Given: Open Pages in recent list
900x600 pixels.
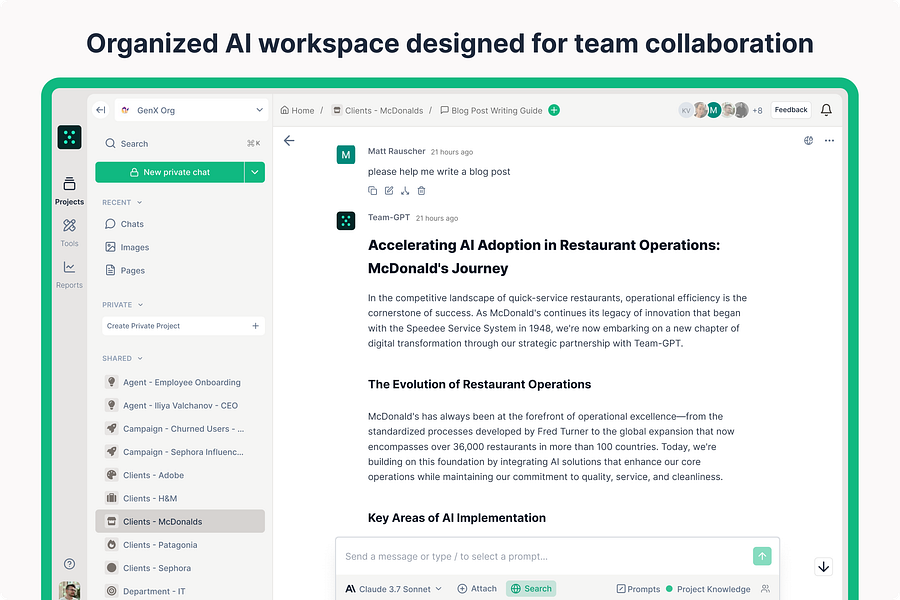Looking at the screenshot, I should (125, 270).
